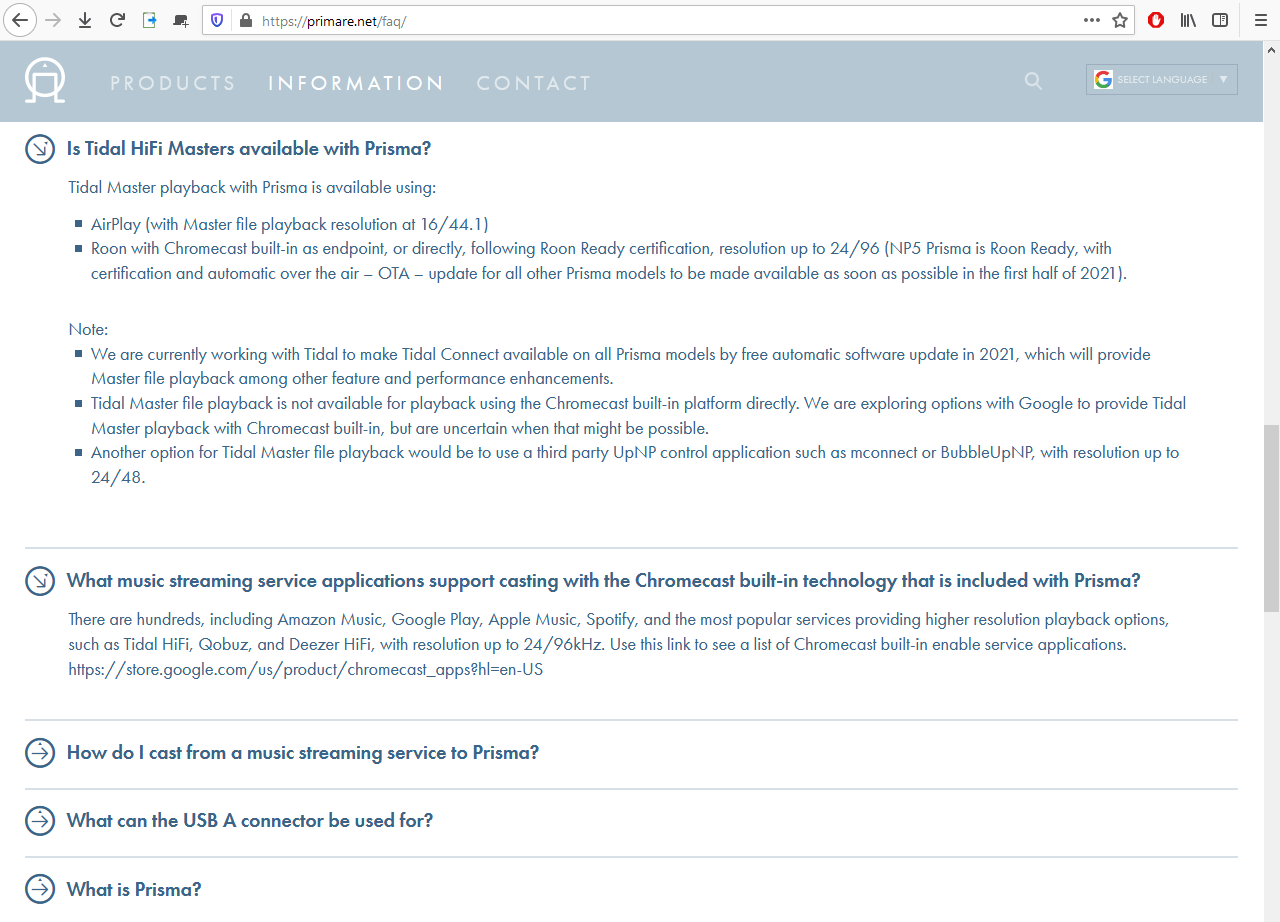
Task: Click the 'What is Prisma?' heading text
Action: pyautogui.click(x=134, y=889)
